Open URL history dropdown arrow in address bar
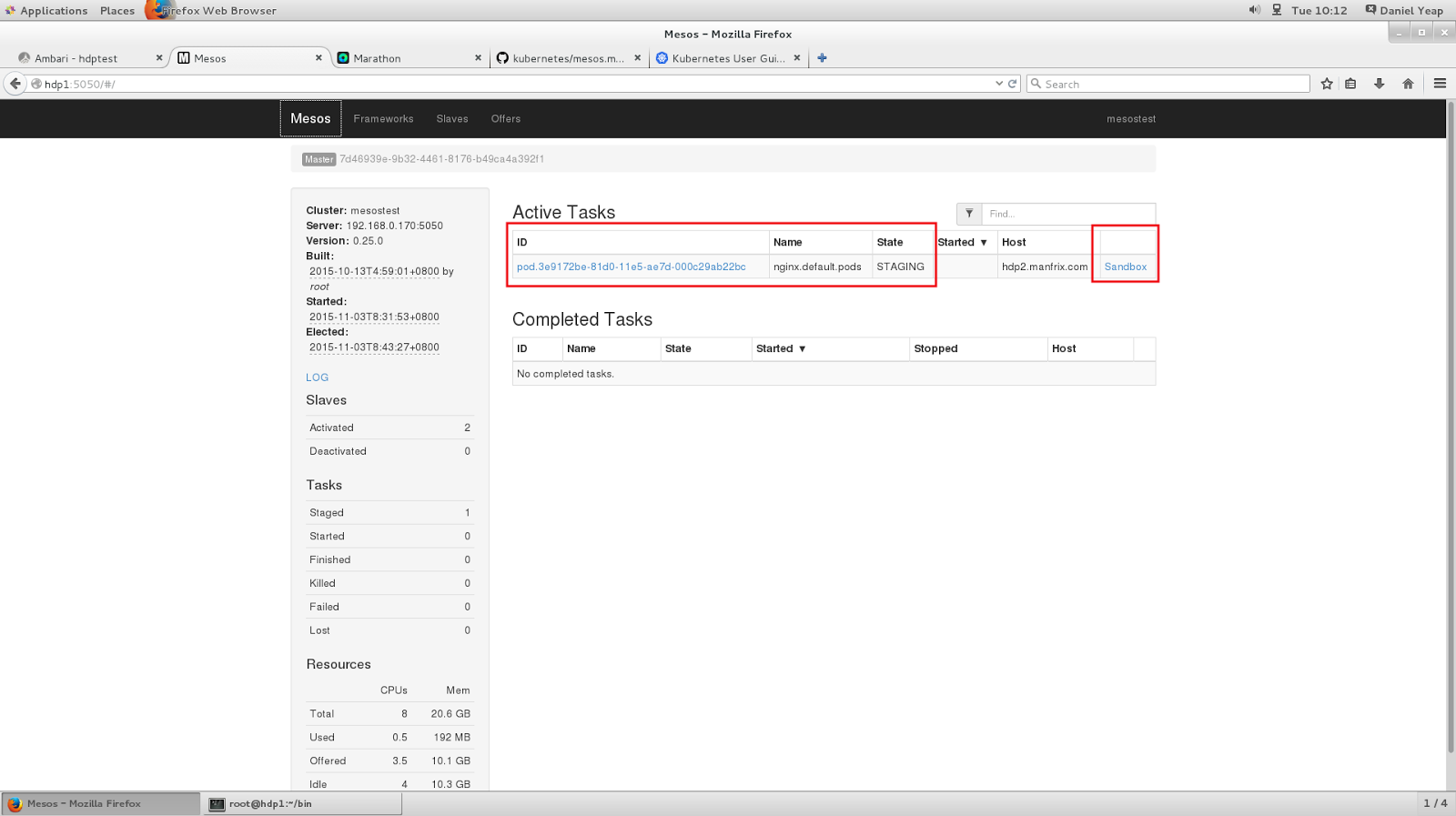 [998, 84]
